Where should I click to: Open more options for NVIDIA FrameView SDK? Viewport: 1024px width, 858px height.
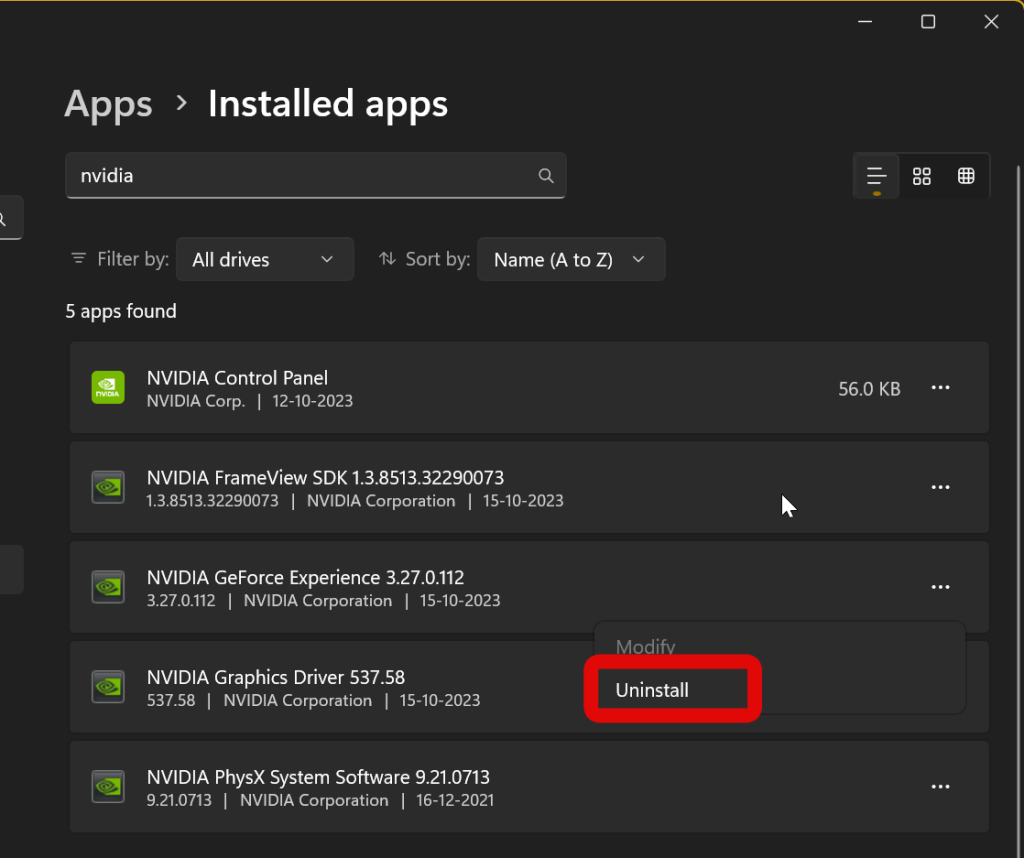click(940, 488)
